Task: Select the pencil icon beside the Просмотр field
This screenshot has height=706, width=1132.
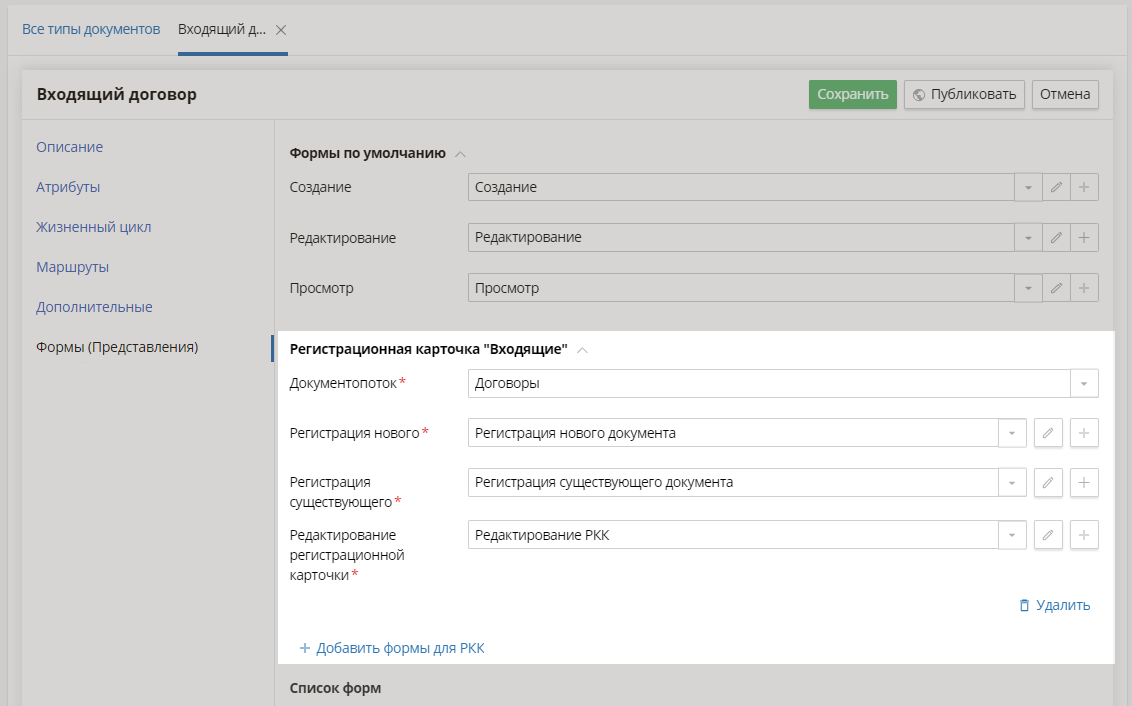Action: 1057,287
